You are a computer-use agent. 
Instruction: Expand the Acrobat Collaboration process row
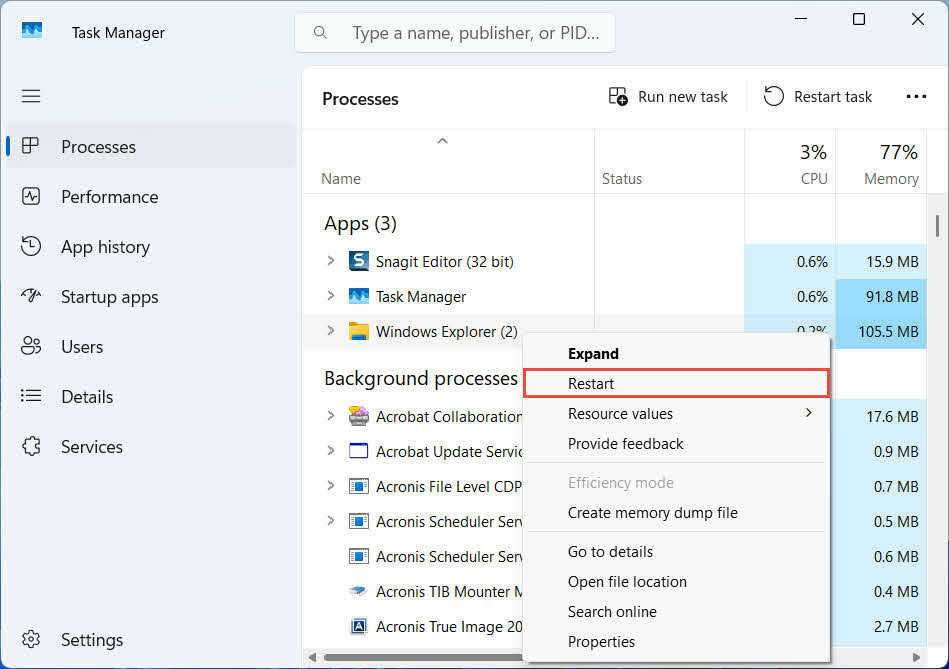pos(330,416)
